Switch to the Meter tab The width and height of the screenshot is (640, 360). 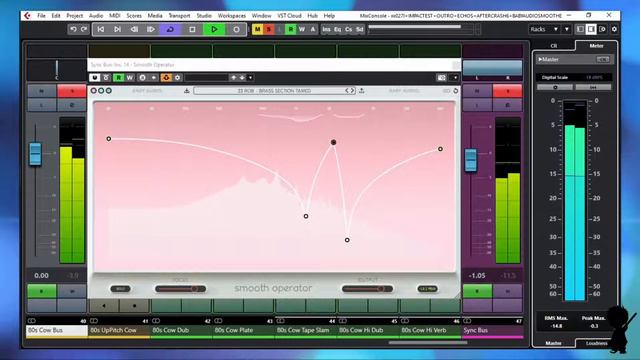(x=596, y=46)
